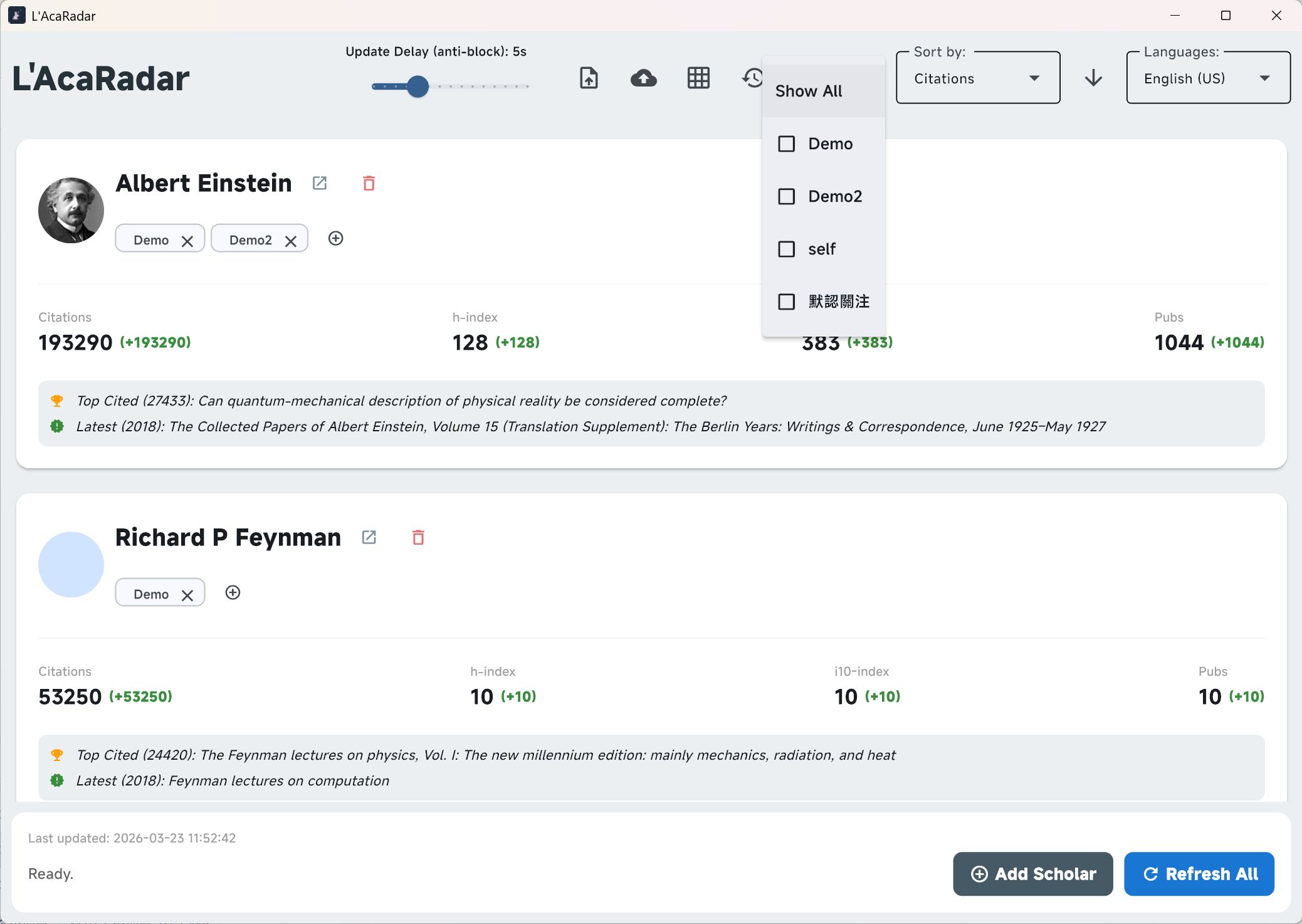Minimize the L'AcaRadar window
This screenshot has width=1302, height=924.
click(1175, 16)
